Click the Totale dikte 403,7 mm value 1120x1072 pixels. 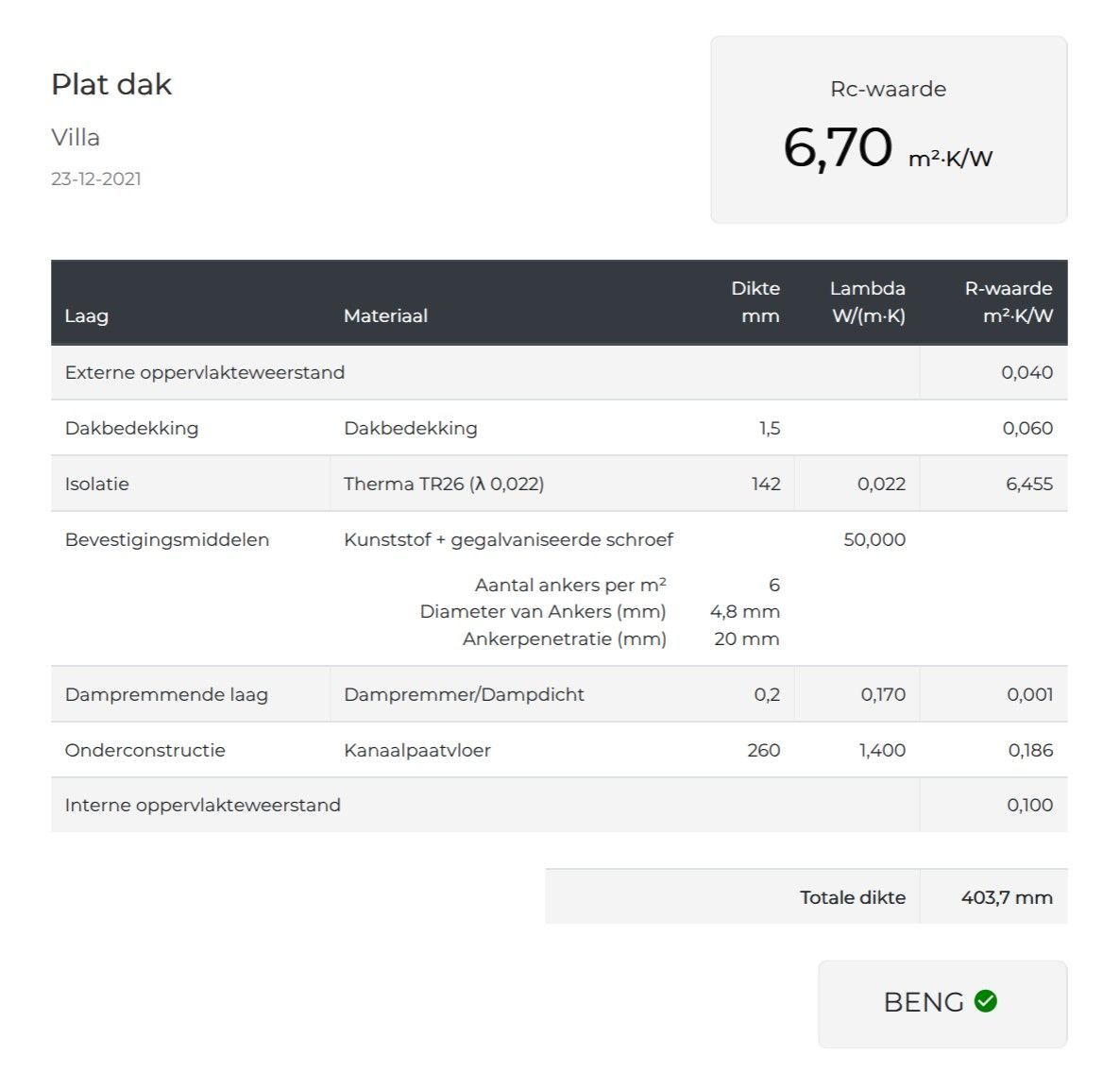(x=1006, y=897)
